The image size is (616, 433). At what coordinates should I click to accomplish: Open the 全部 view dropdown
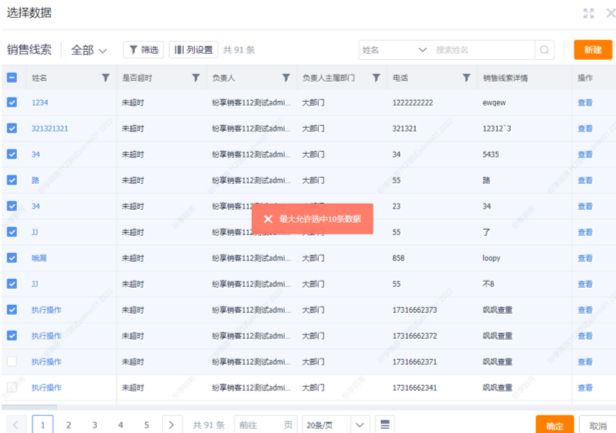point(89,50)
